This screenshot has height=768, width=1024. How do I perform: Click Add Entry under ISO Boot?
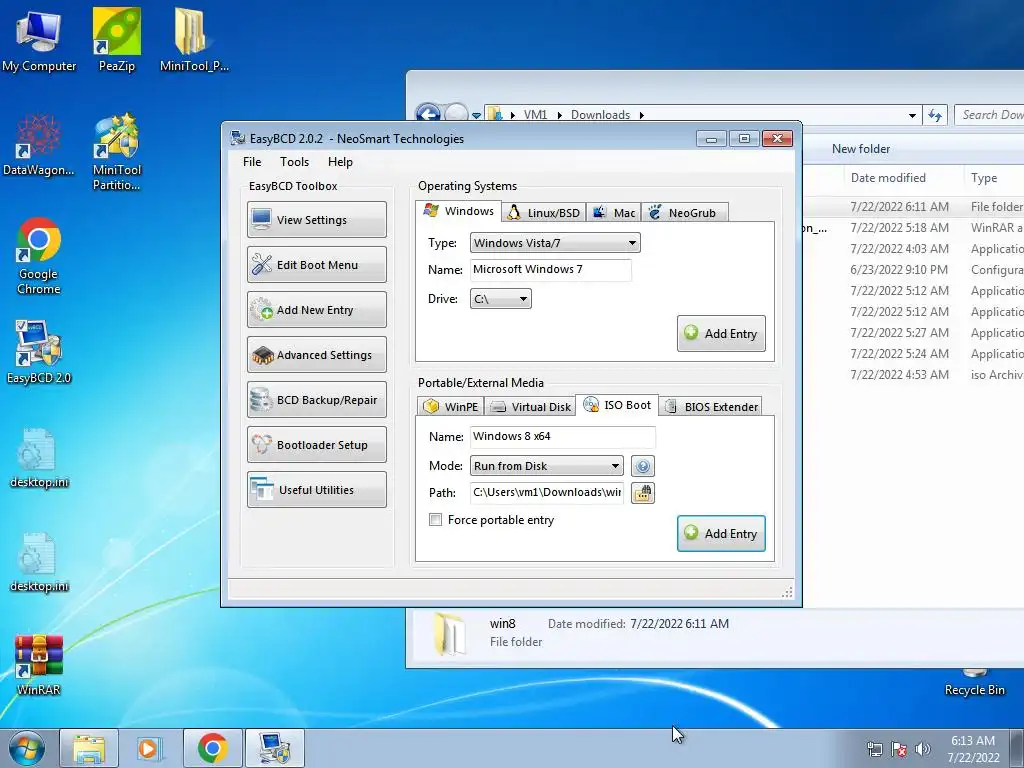(x=721, y=534)
